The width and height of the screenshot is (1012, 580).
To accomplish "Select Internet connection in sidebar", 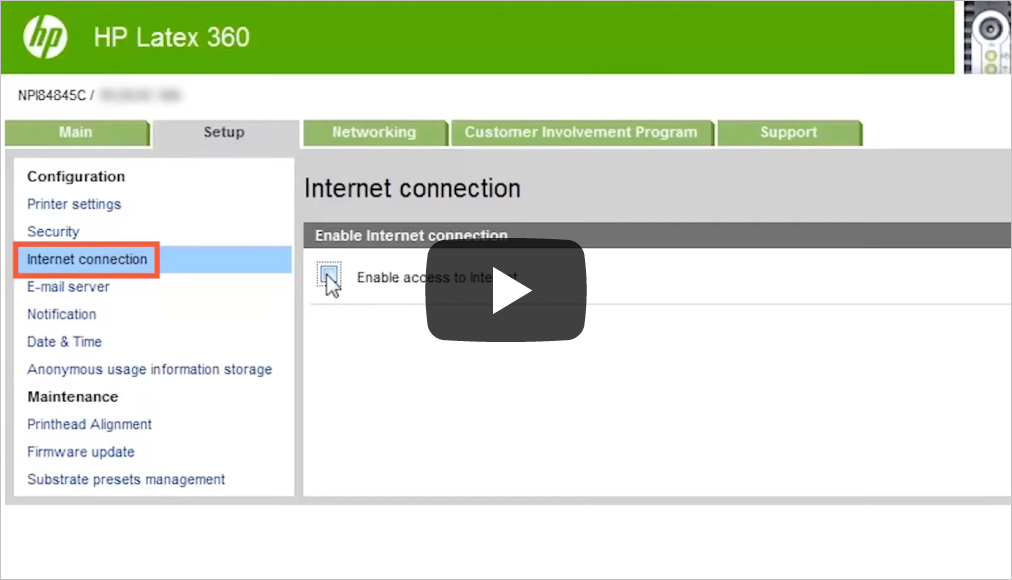I will [x=87, y=259].
